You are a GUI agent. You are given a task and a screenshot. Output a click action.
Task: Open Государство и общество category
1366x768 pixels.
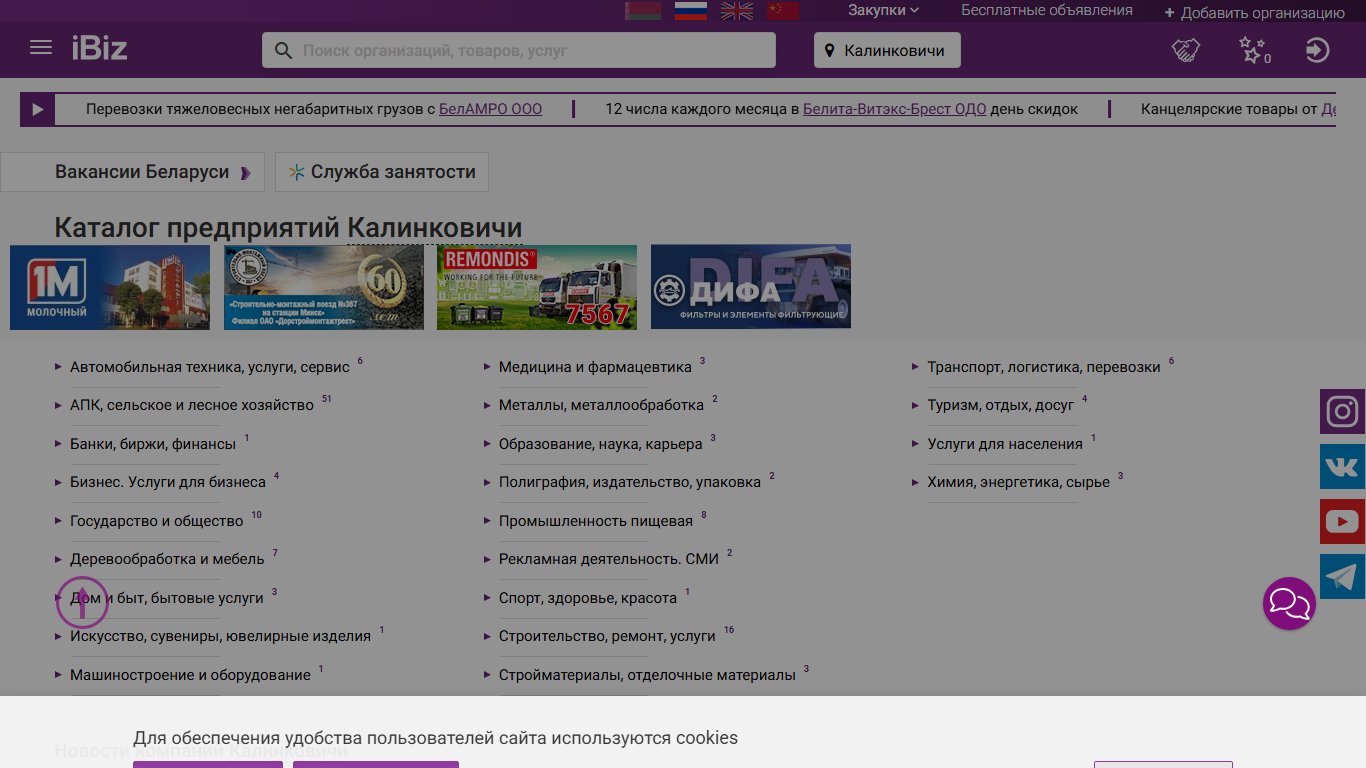[157, 521]
